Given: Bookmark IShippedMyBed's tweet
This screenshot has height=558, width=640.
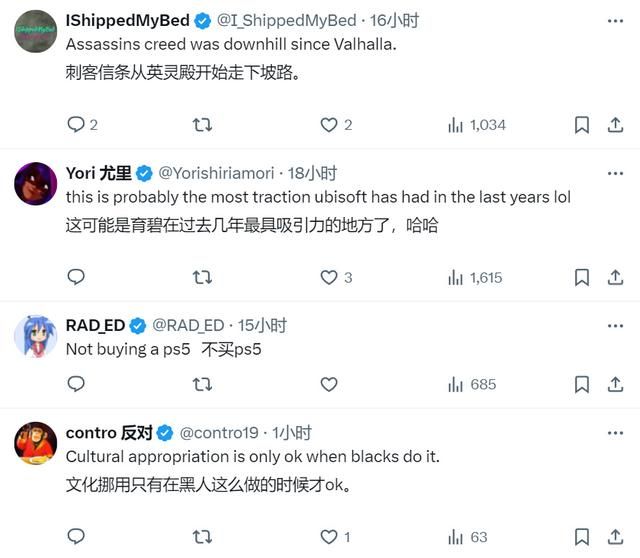Looking at the screenshot, I should 582,125.
